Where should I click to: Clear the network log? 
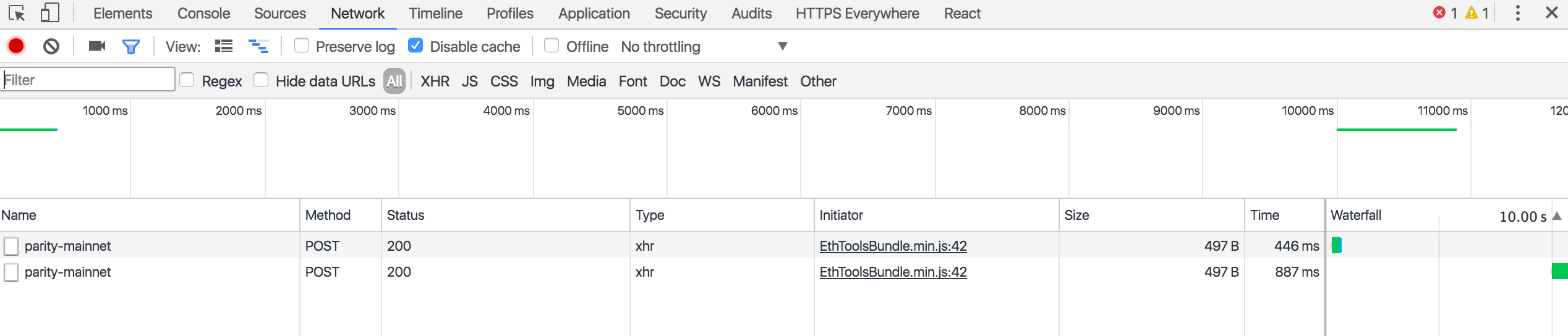click(51, 46)
